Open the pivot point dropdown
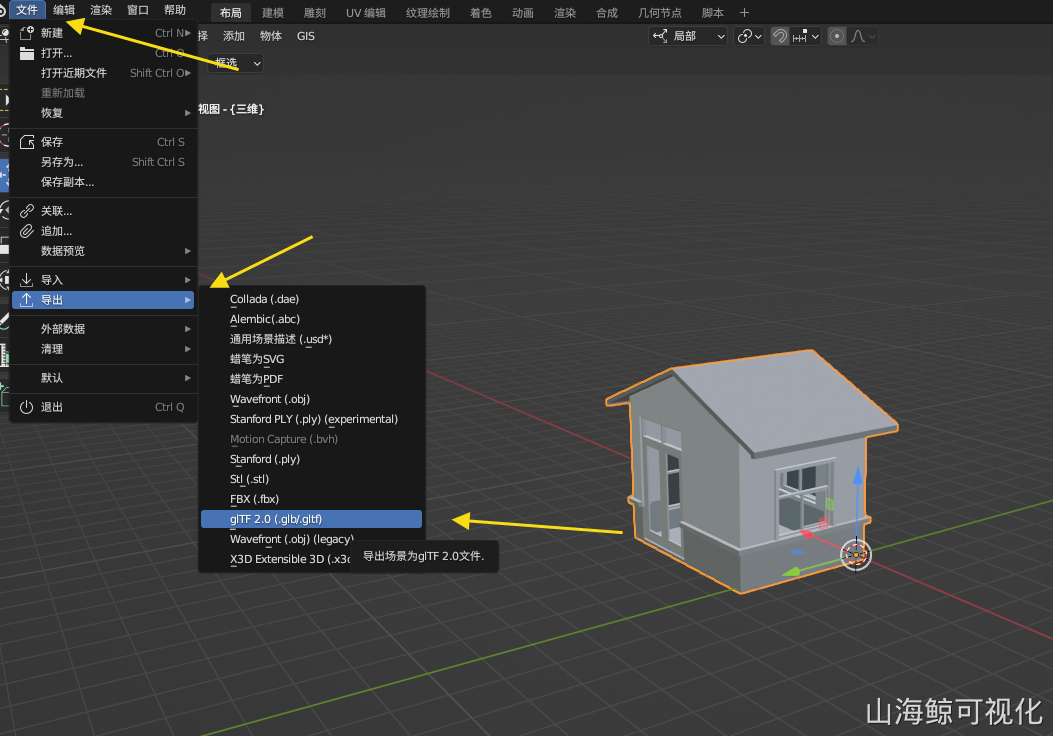 [x=749, y=36]
